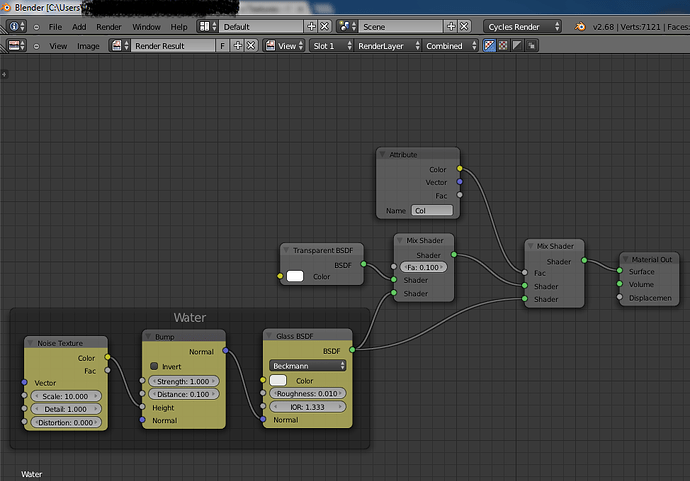
Task: Enable Z-Buffer channel display
Action: (x=532, y=46)
